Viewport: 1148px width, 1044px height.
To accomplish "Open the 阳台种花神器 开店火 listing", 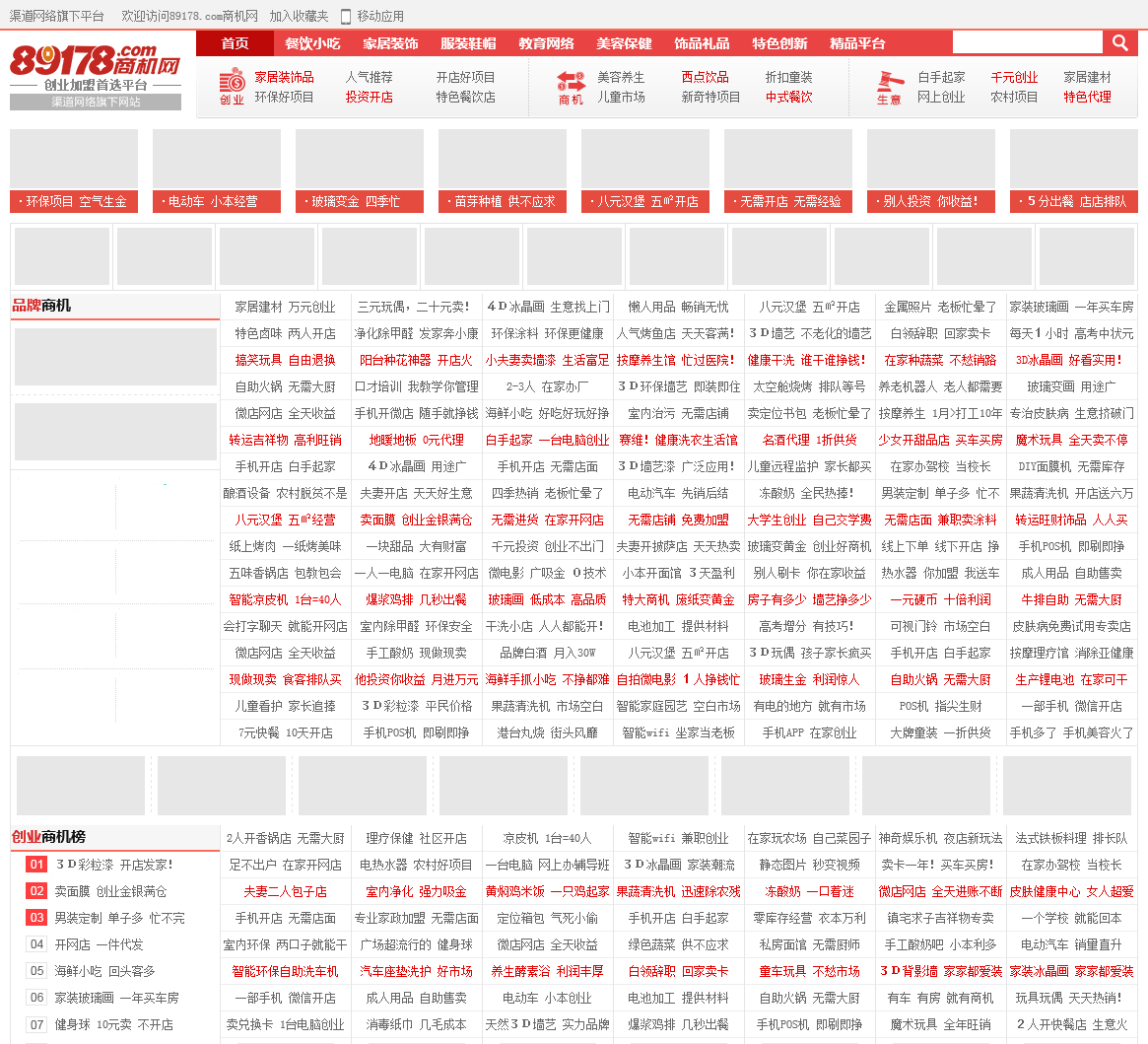I will (416, 360).
